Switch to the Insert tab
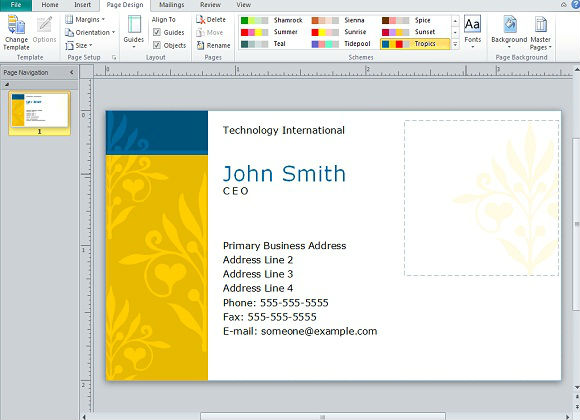 [82, 5]
